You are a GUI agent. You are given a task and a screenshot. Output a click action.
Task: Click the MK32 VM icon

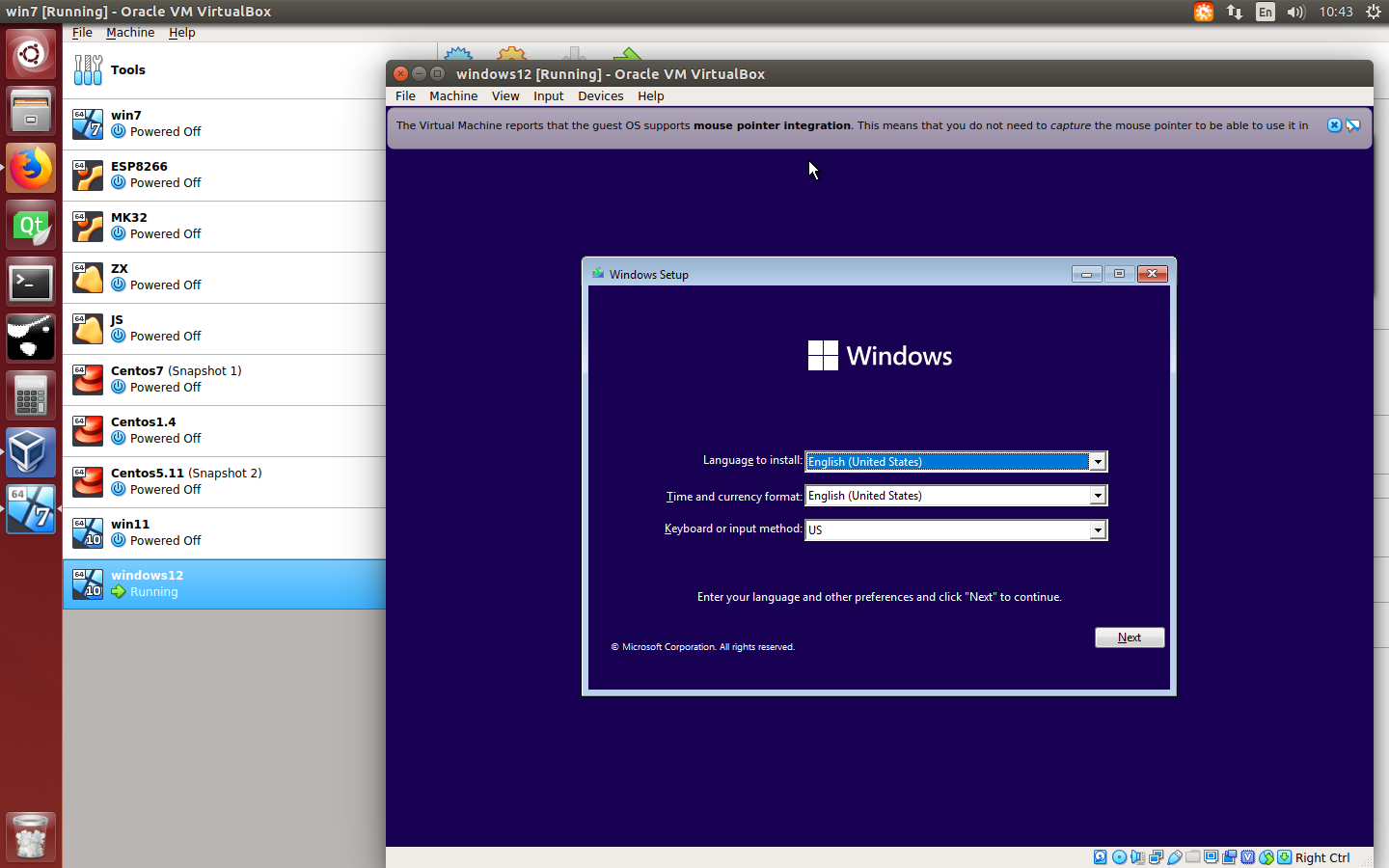pyautogui.click(x=88, y=226)
